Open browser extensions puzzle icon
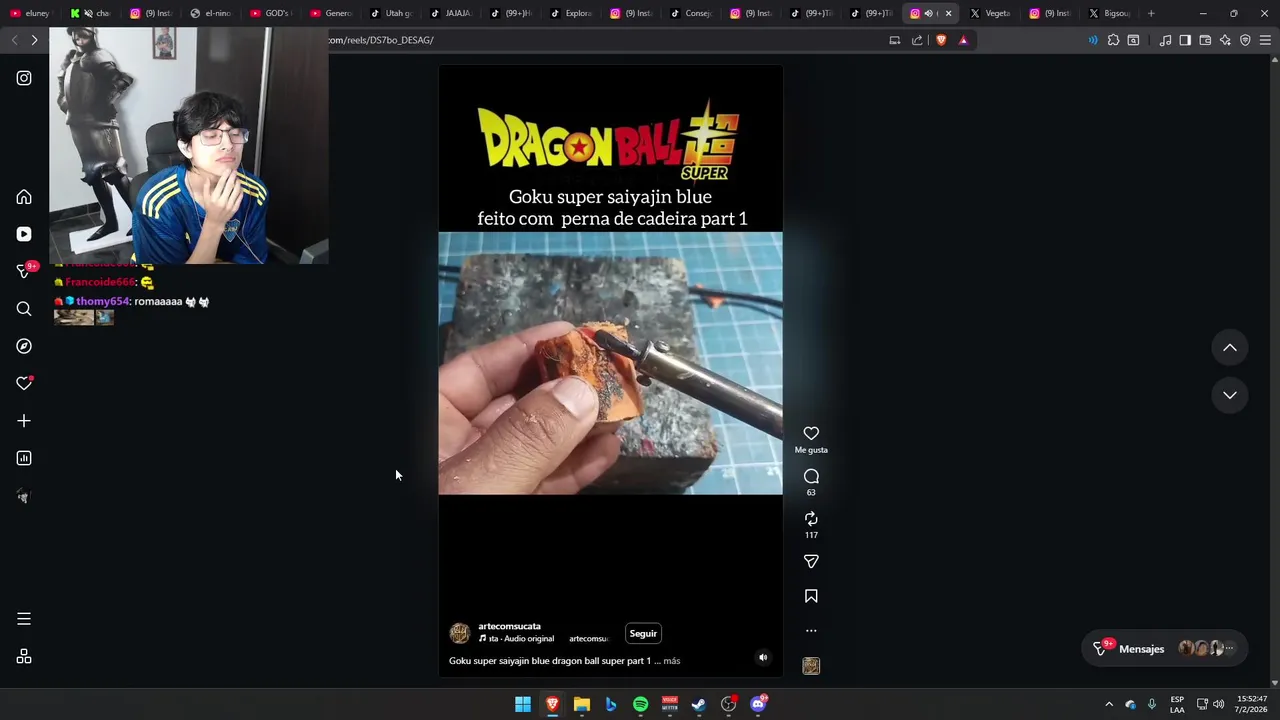Screen dimensions: 1280x720 point(1113,40)
